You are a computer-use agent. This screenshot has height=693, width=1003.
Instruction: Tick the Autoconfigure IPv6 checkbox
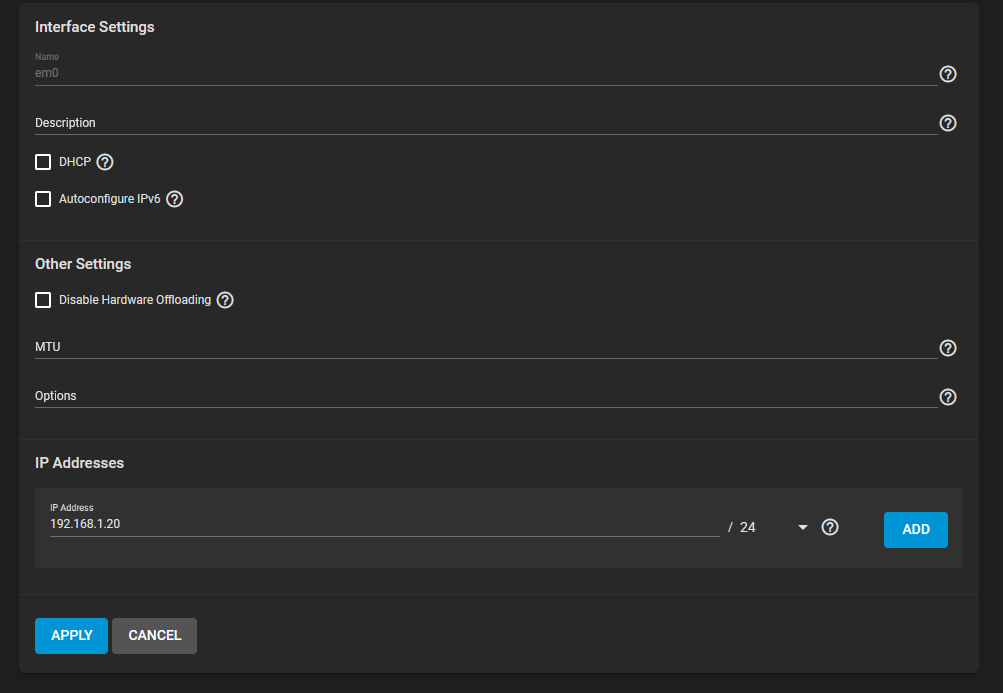(43, 199)
